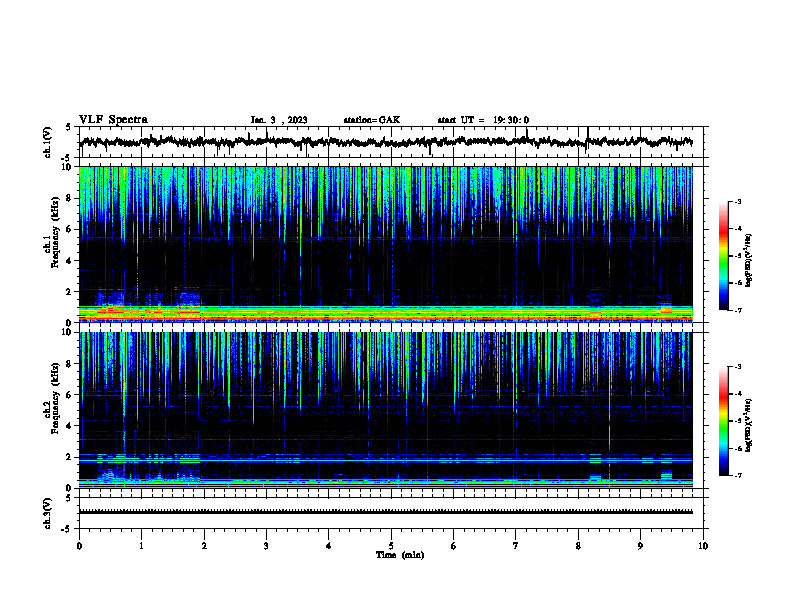Select the 5 minute tick on time axis
This screenshot has width=792, height=612.
(x=391, y=546)
